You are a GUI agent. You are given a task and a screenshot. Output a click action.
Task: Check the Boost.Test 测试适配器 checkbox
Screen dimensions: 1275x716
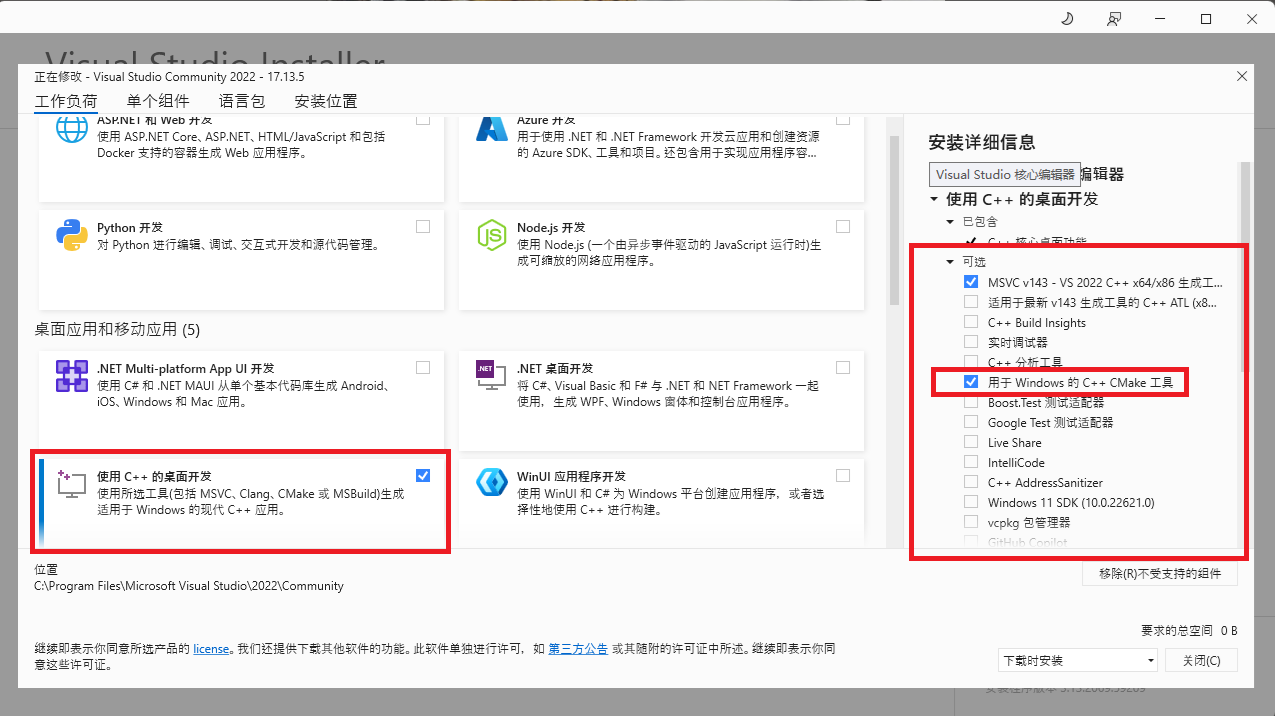coord(971,402)
